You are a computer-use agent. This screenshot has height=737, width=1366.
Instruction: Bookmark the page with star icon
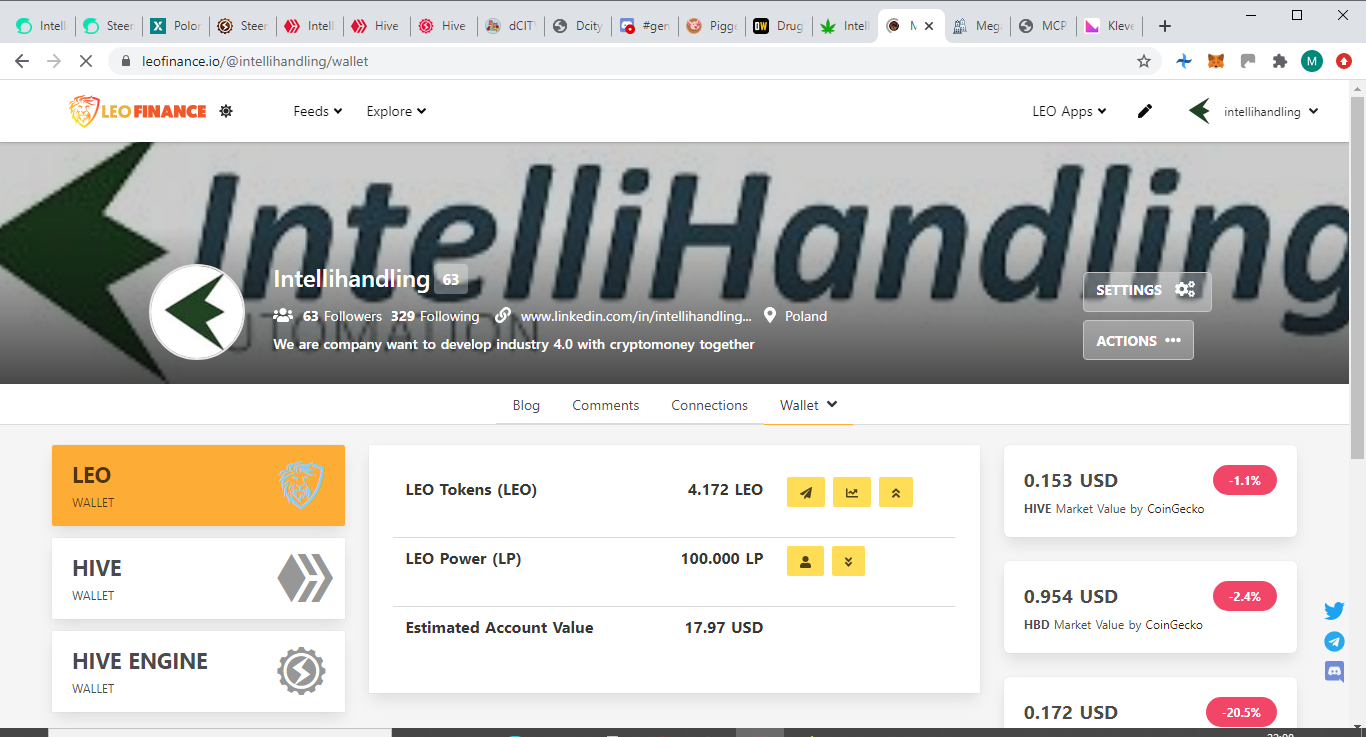tap(1144, 61)
